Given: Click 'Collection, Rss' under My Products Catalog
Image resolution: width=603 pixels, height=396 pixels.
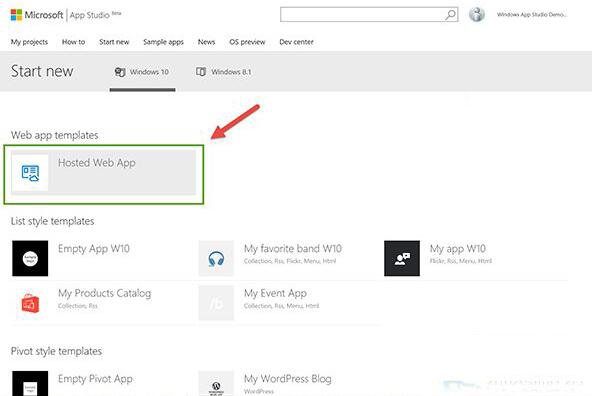Looking at the screenshot, I should click(x=78, y=306).
